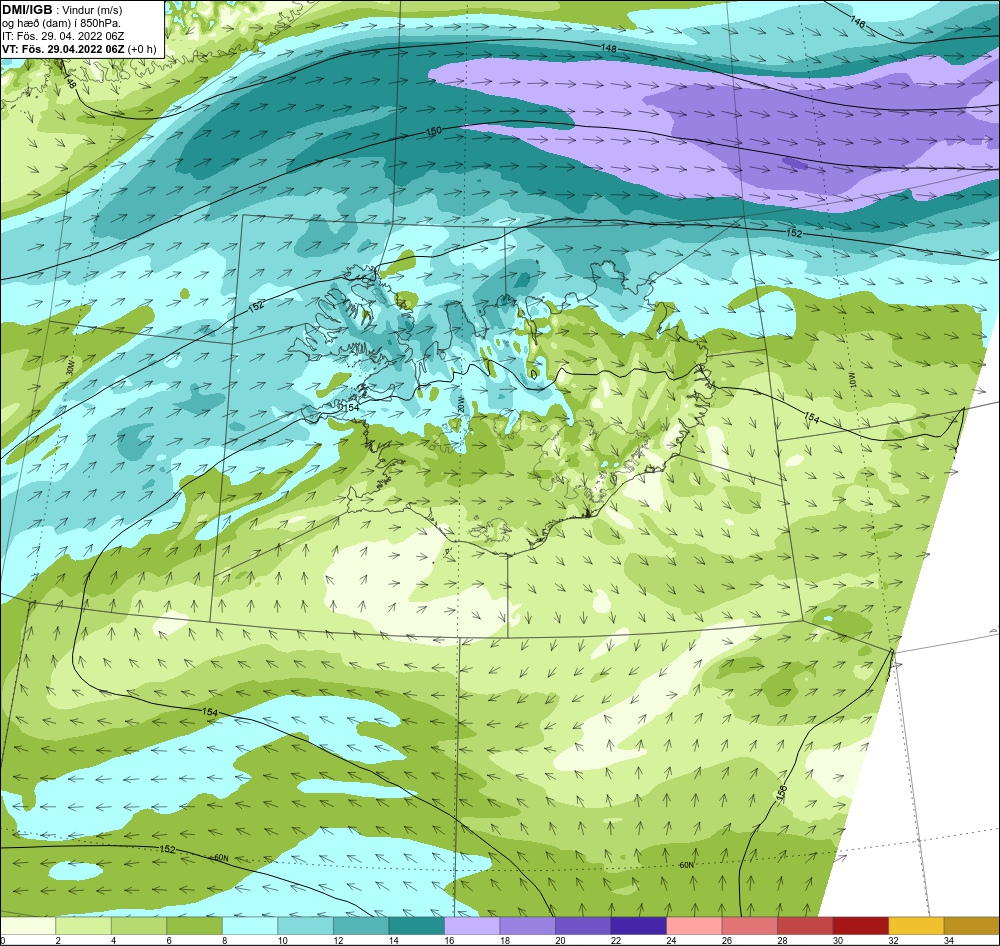Select the 4–6 m/s green legend swatch
Screen dimensions: 1000x946
pos(139,925)
